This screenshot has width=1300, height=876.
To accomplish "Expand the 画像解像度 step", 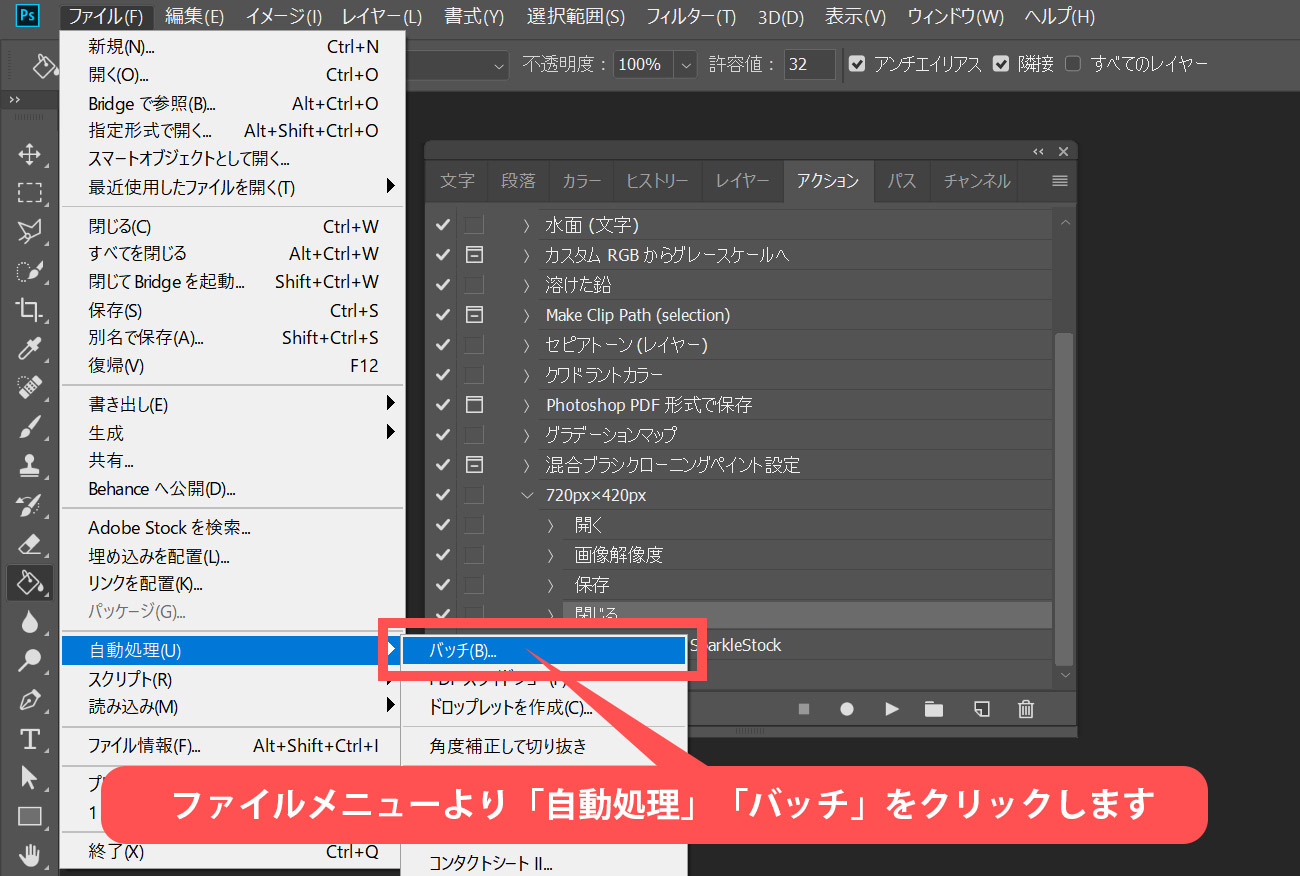I will click(550, 555).
